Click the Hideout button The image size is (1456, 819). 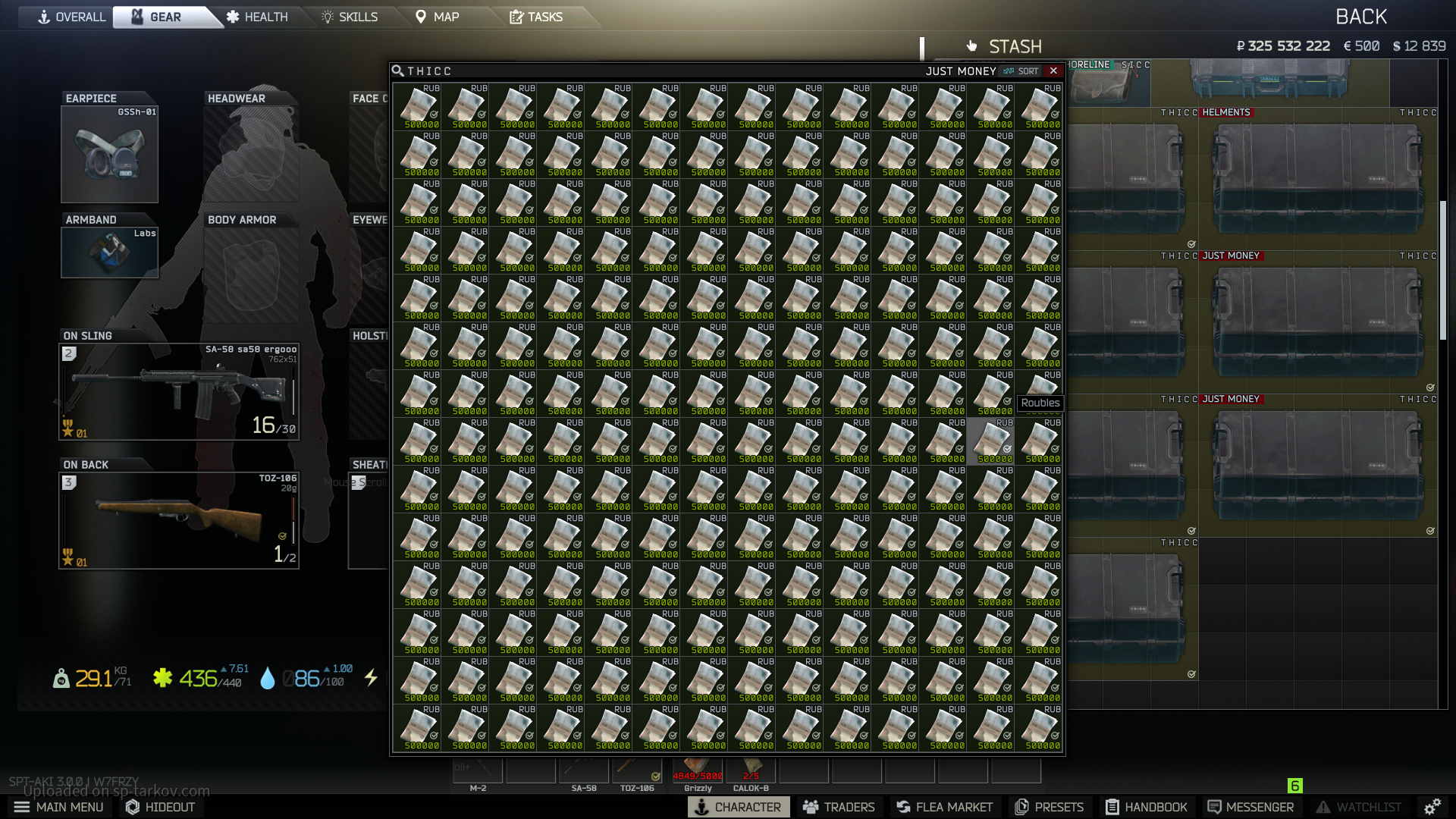160,807
